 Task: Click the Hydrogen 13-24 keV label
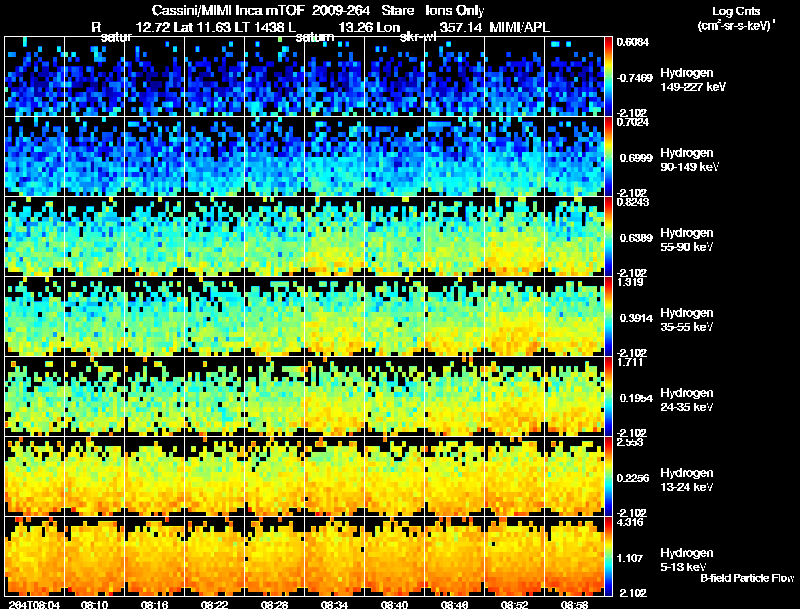pyautogui.click(x=686, y=480)
